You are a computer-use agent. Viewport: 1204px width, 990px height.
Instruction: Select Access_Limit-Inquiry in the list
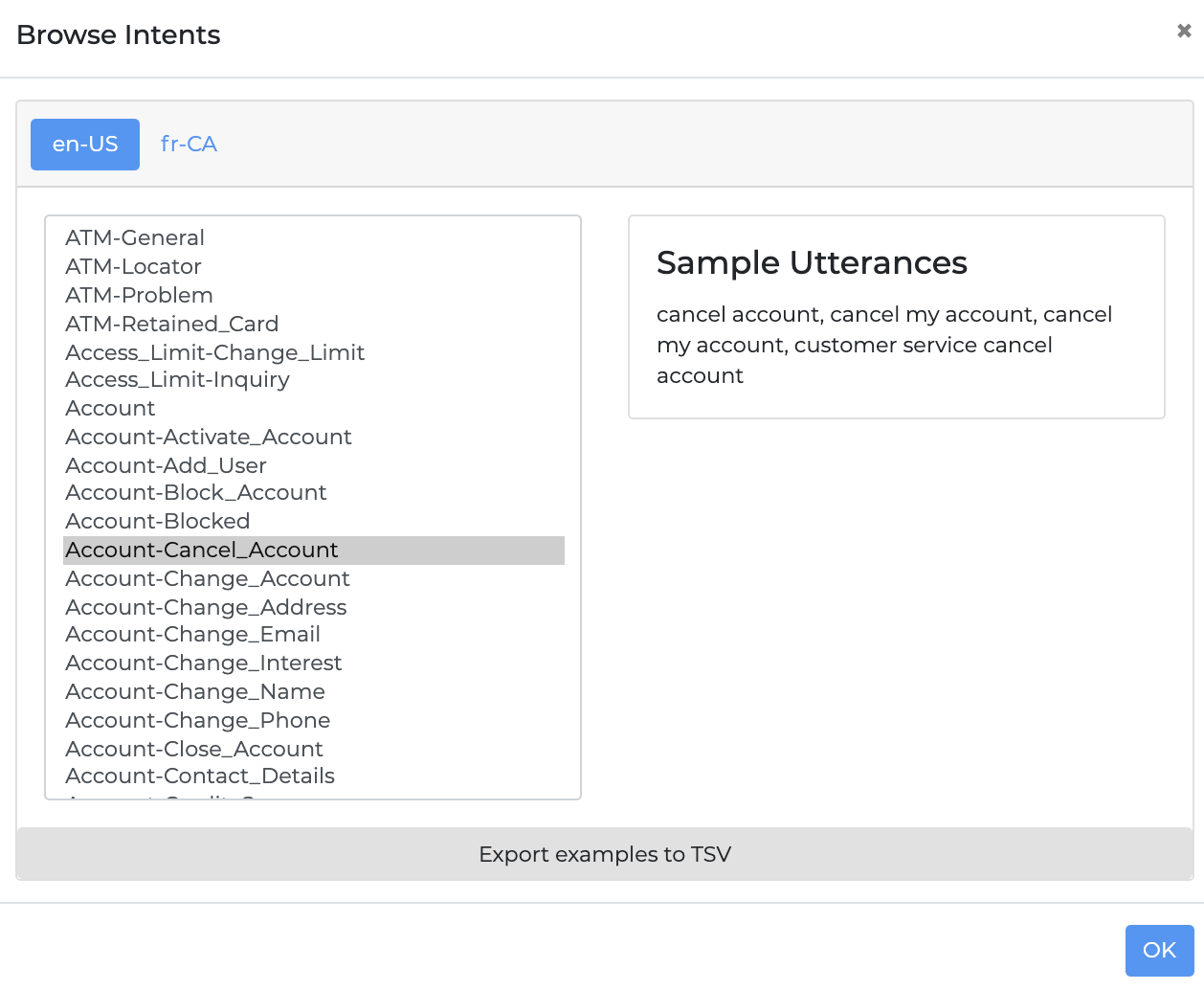pyautogui.click(x=177, y=379)
